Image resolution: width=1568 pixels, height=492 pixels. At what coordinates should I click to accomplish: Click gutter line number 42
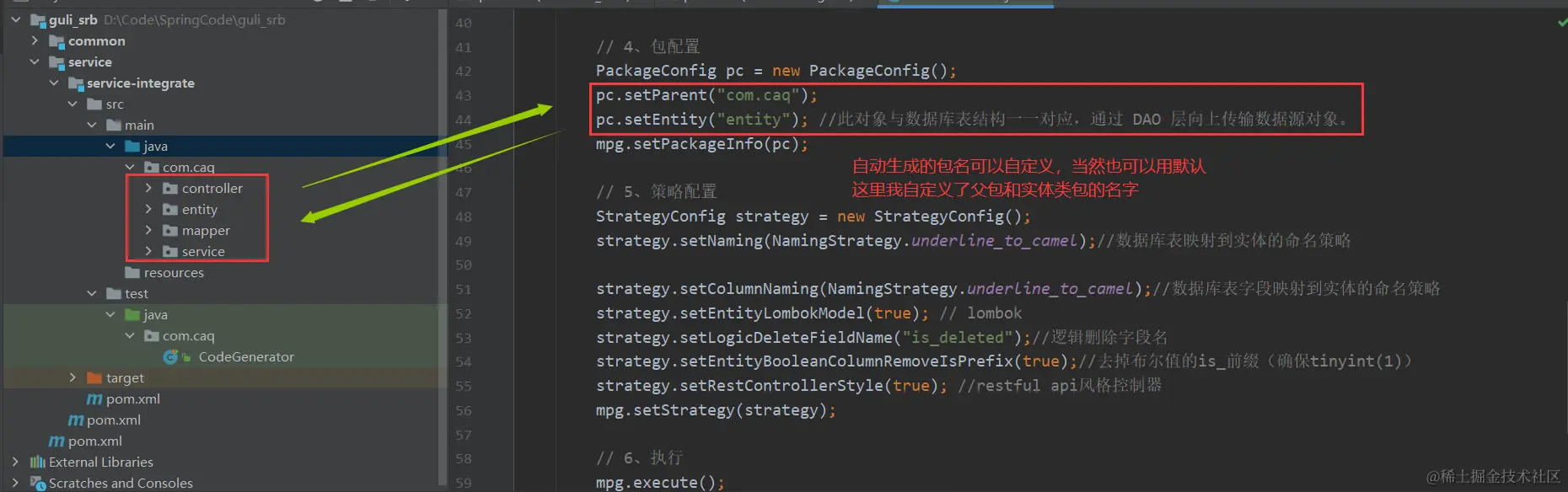pos(464,71)
